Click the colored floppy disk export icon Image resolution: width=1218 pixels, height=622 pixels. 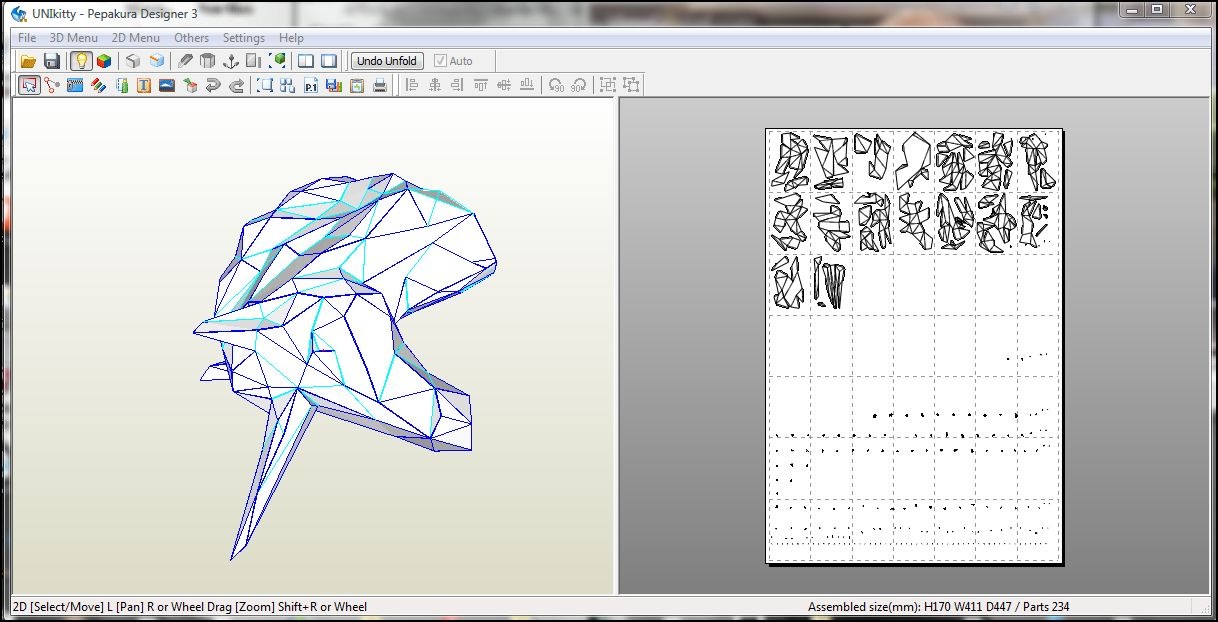pyautogui.click(x=334, y=85)
